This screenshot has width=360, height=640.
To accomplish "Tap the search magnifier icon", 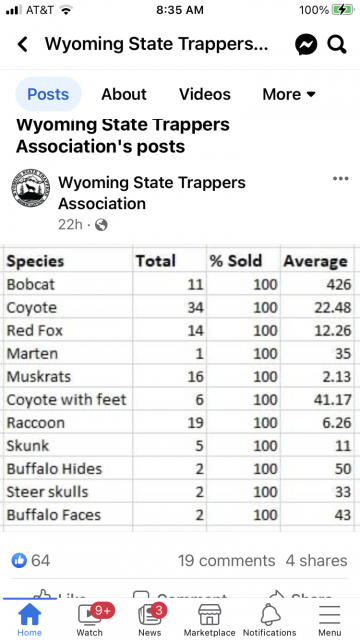I will [x=337, y=44].
